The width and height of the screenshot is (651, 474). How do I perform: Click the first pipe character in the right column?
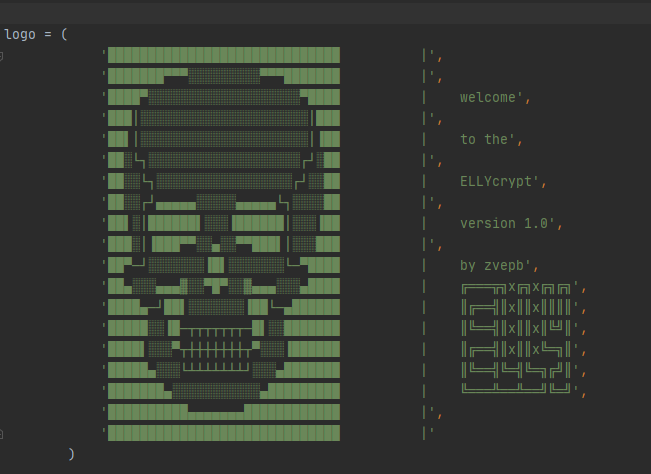coord(425,55)
